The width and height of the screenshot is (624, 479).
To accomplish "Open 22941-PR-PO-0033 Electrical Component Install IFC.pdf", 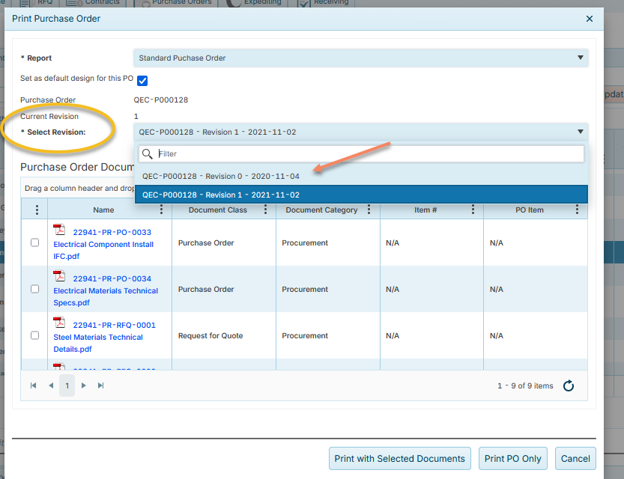I will pos(103,244).
